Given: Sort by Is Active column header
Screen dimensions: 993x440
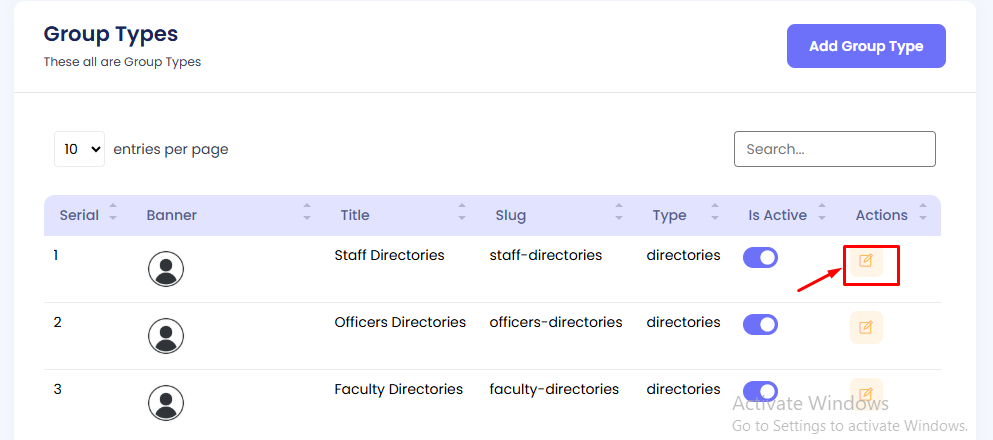Looking at the screenshot, I should point(777,215).
